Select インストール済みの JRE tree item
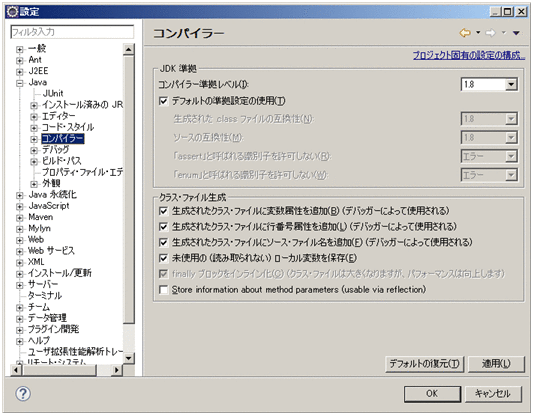Screen dimensions: 535x417 tap(82, 105)
